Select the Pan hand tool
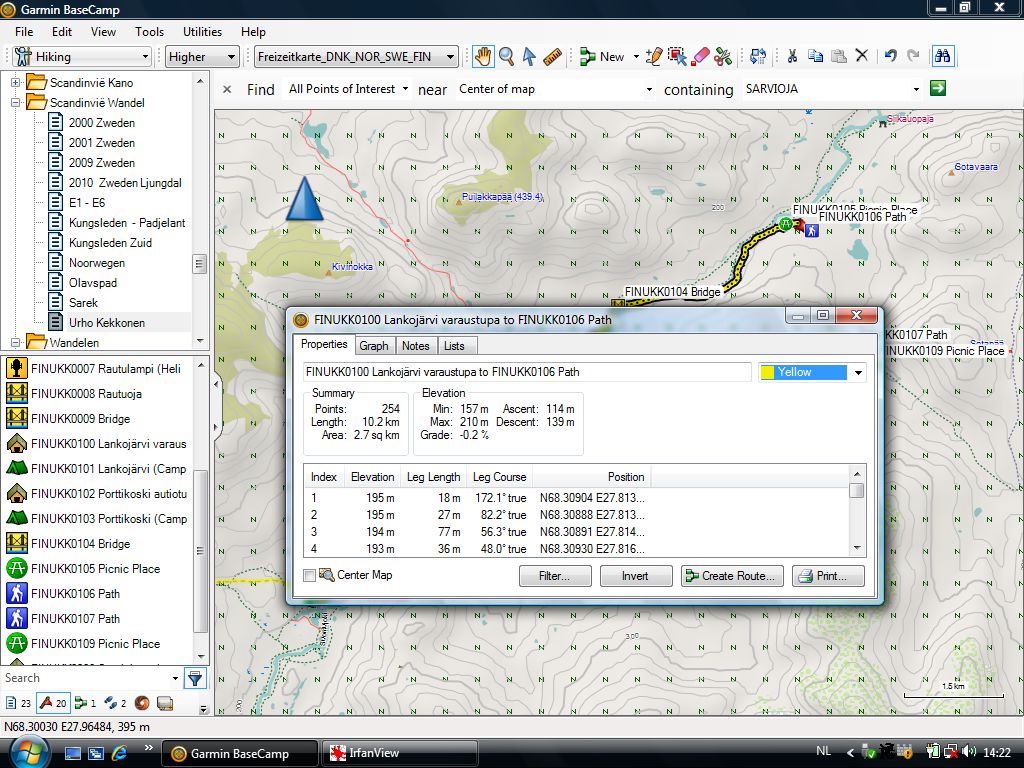Image resolution: width=1024 pixels, height=768 pixels. point(483,57)
